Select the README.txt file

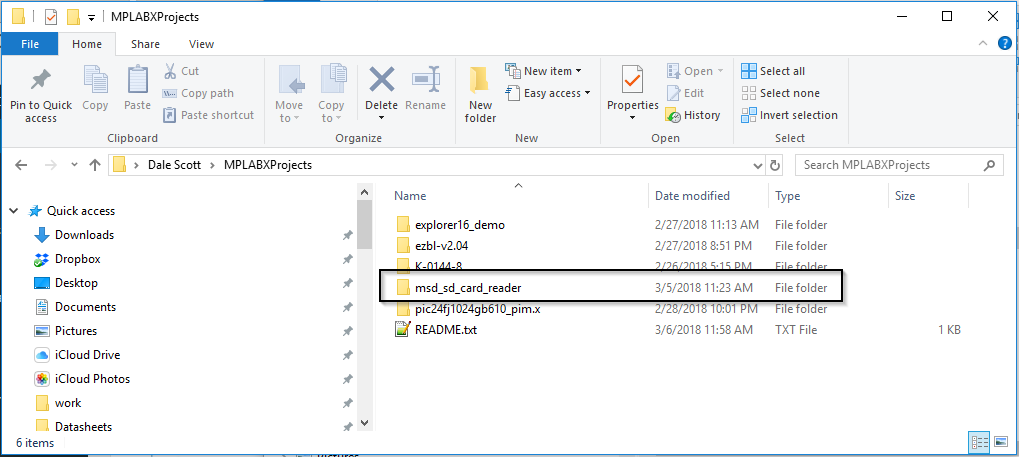coord(445,330)
